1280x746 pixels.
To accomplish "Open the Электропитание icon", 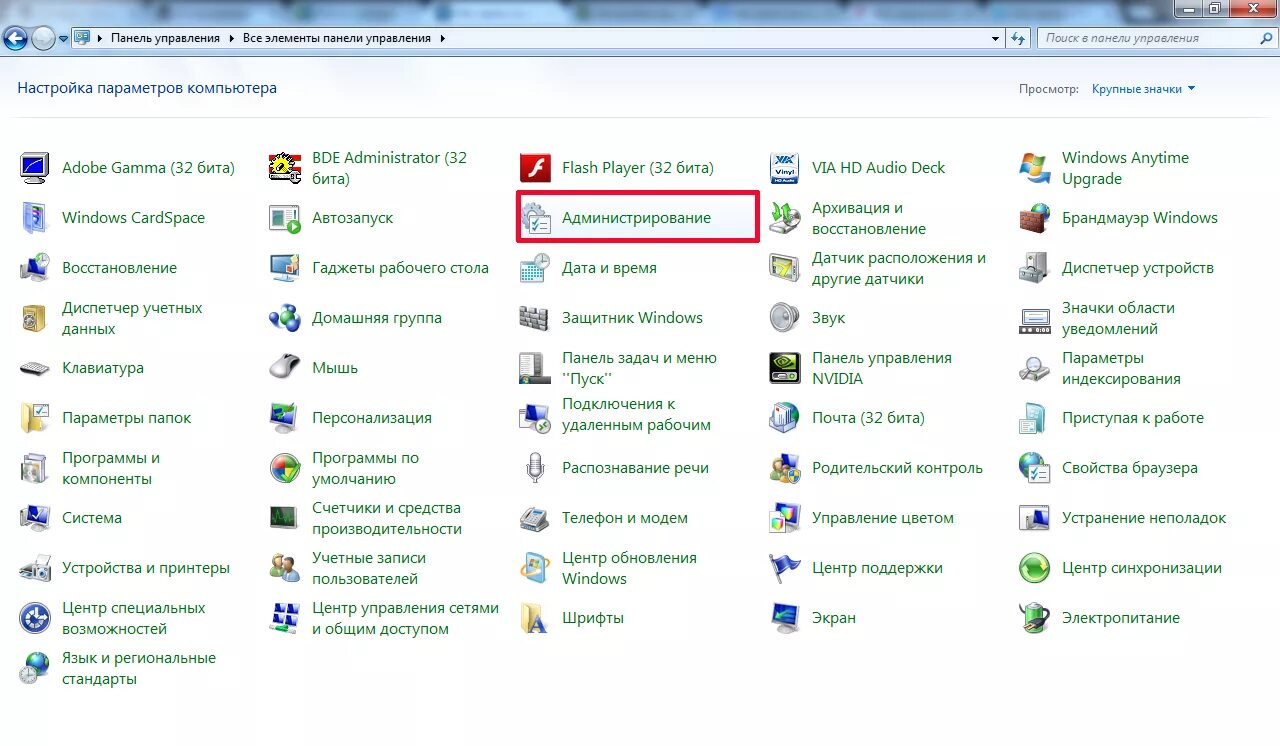I will [x=1035, y=618].
